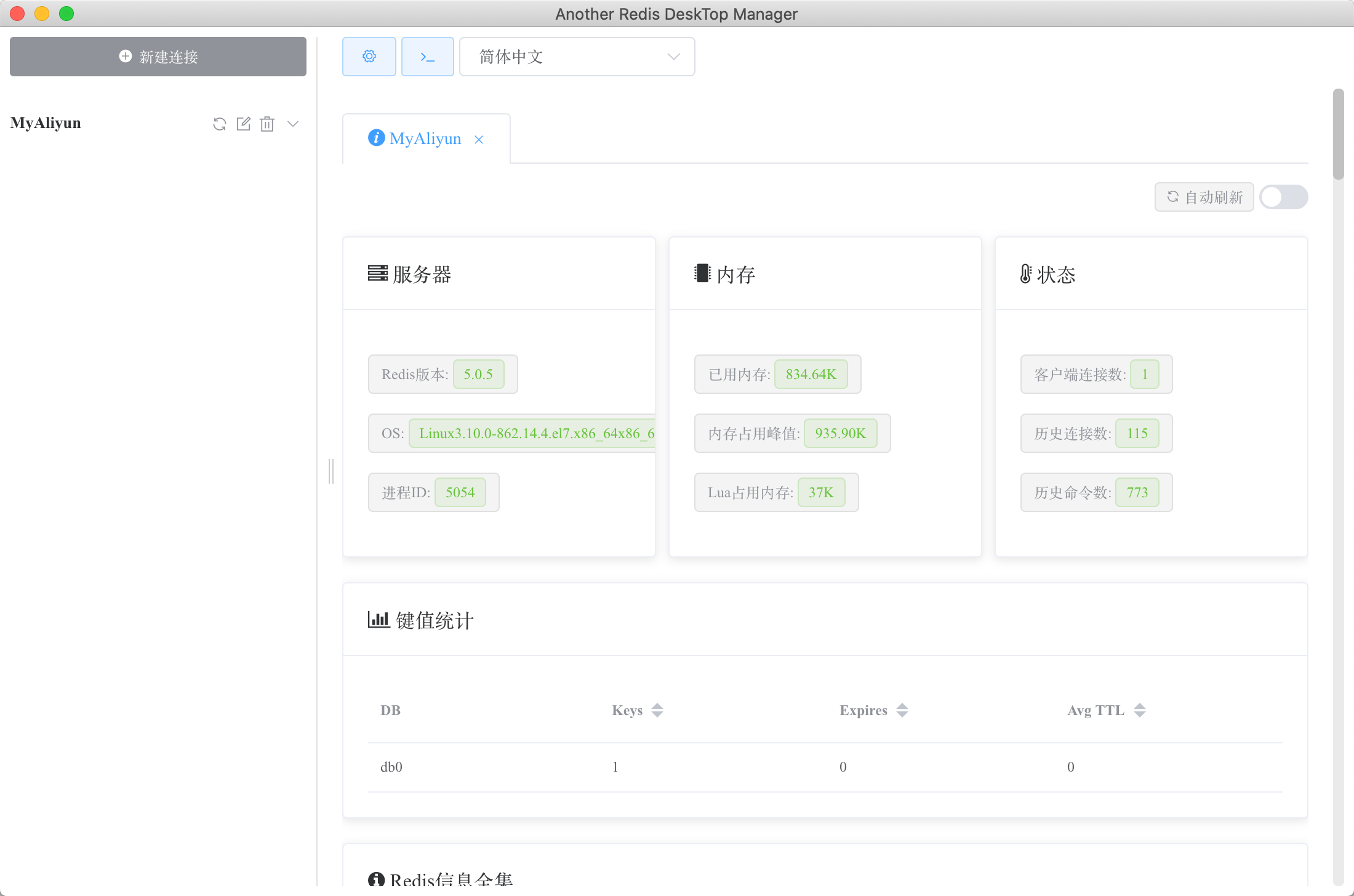The height and width of the screenshot is (896, 1354).
Task: Sort Avg TTL column with sort arrows
Action: coord(1140,710)
